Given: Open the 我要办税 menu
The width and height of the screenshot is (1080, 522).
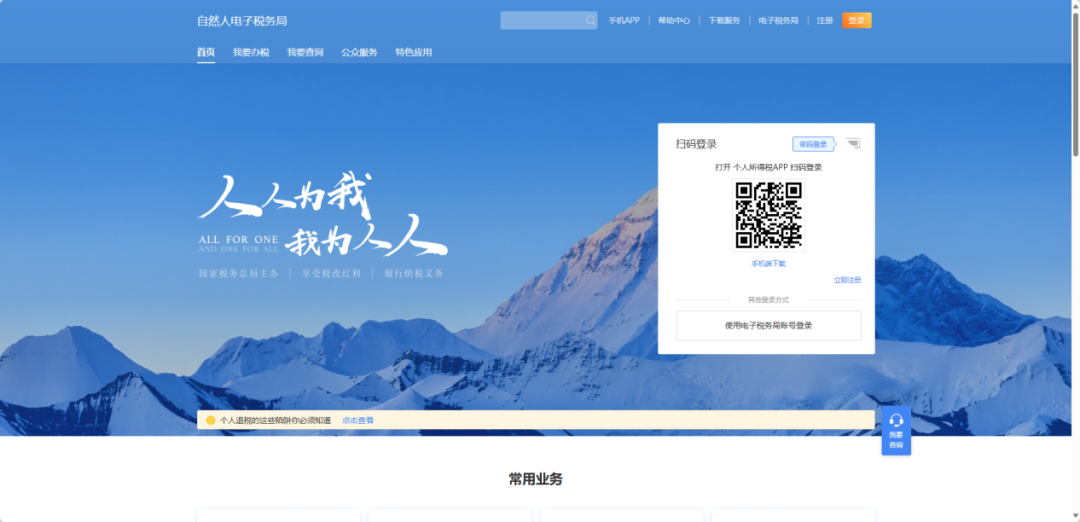Looking at the screenshot, I should [251, 52].
